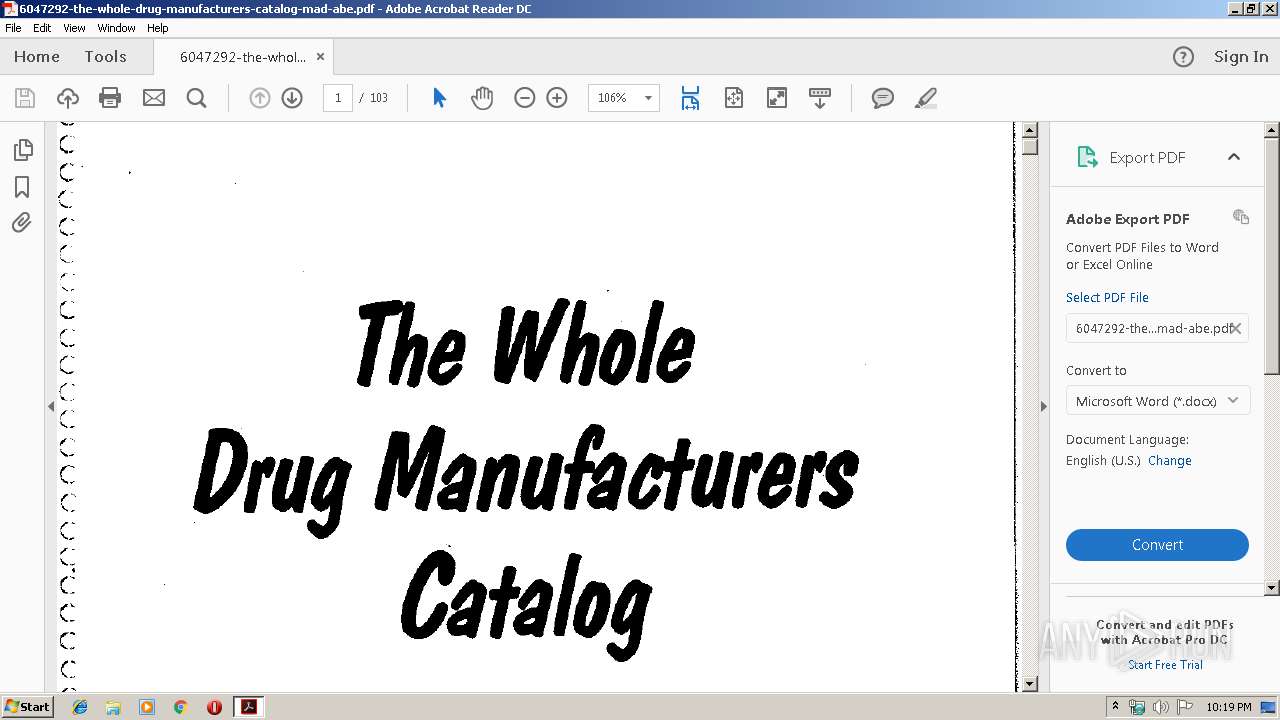Open File Explorer from taskbar
The height and width of the screenshot is (720, 1280).
pyautogui.click(x=113, y=707)
